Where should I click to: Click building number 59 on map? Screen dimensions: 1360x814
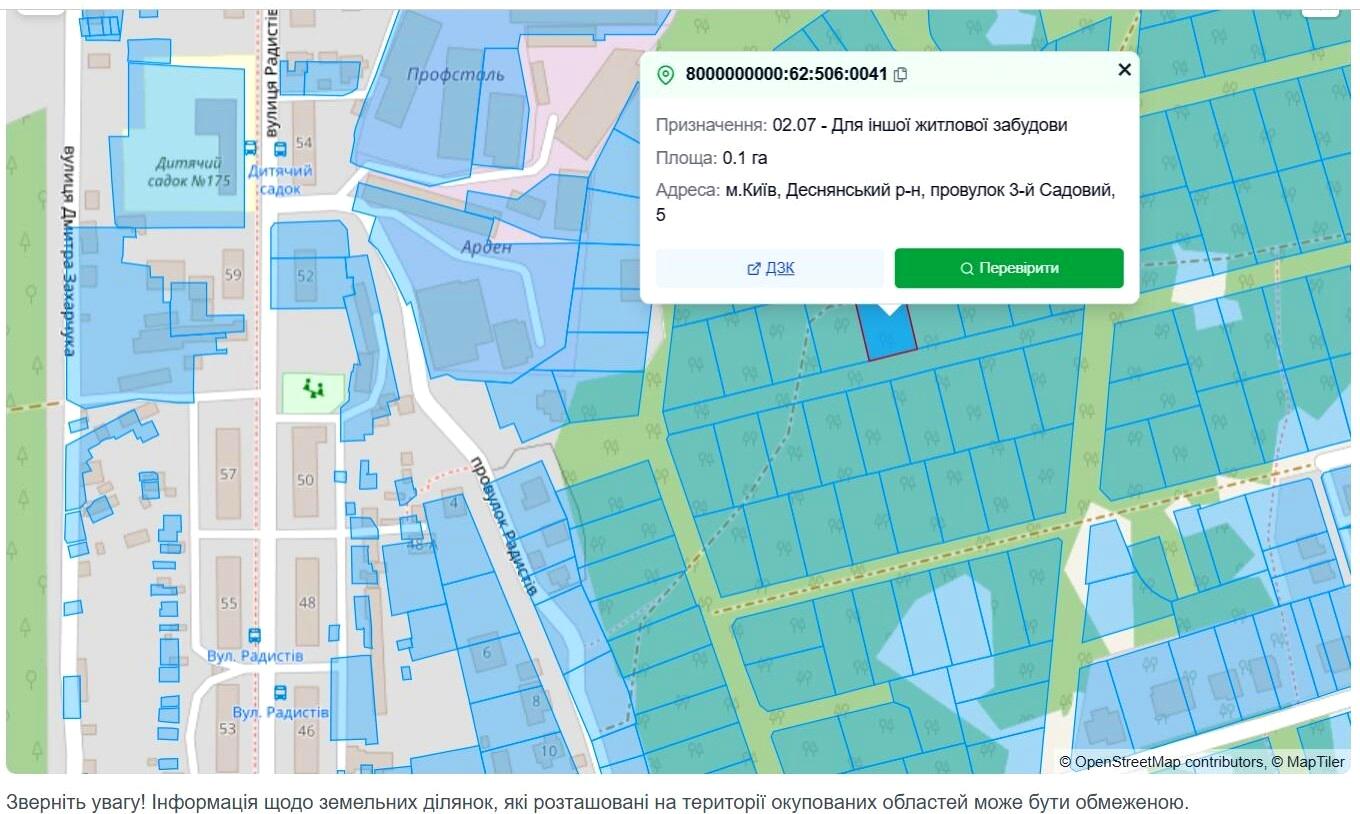coord(234,275)
